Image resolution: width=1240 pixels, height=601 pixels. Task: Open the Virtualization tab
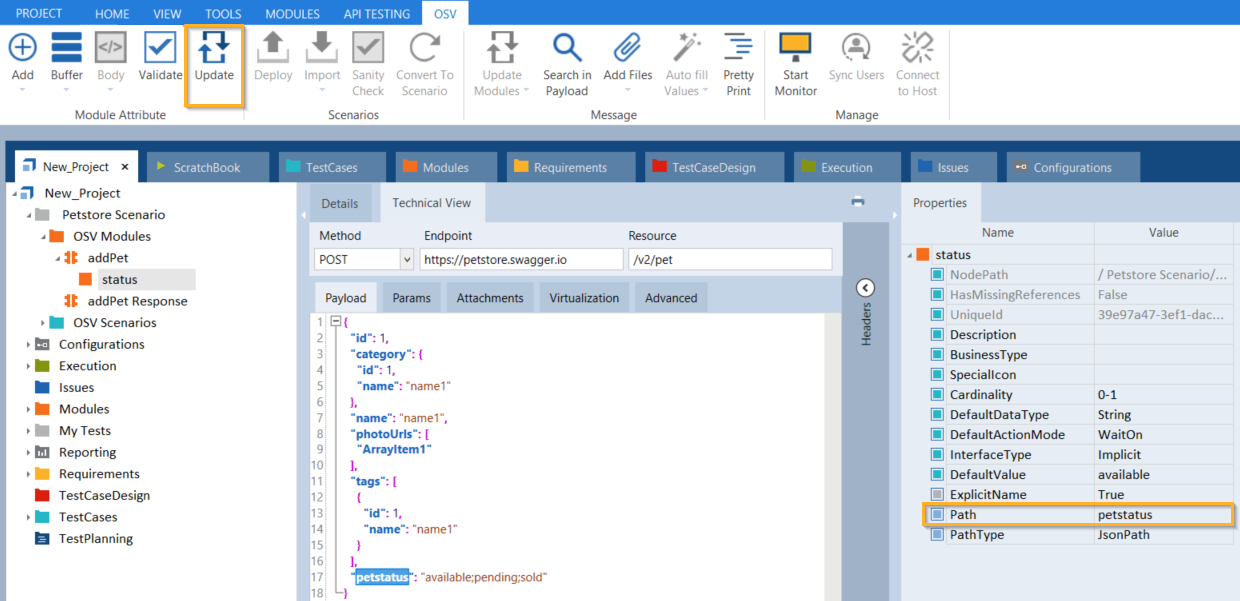click(585, 298)
